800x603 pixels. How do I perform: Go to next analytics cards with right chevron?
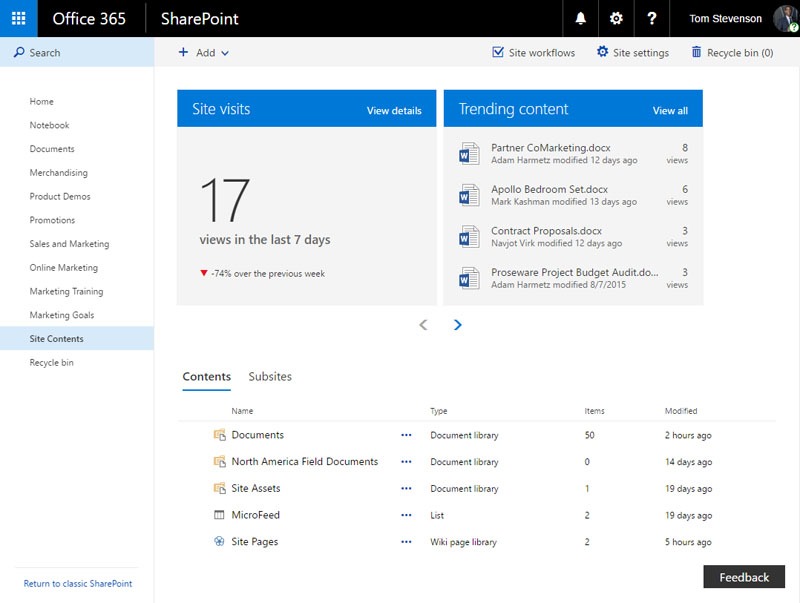coord(458,325)
